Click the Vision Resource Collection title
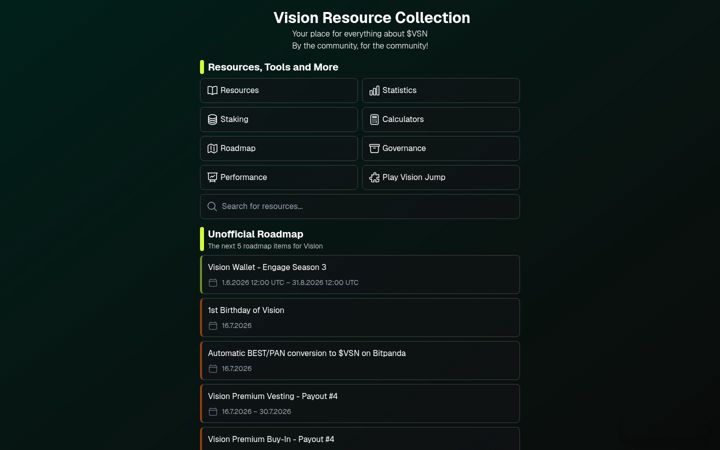This screenshot has width=720, height=450. click(372, 18)
